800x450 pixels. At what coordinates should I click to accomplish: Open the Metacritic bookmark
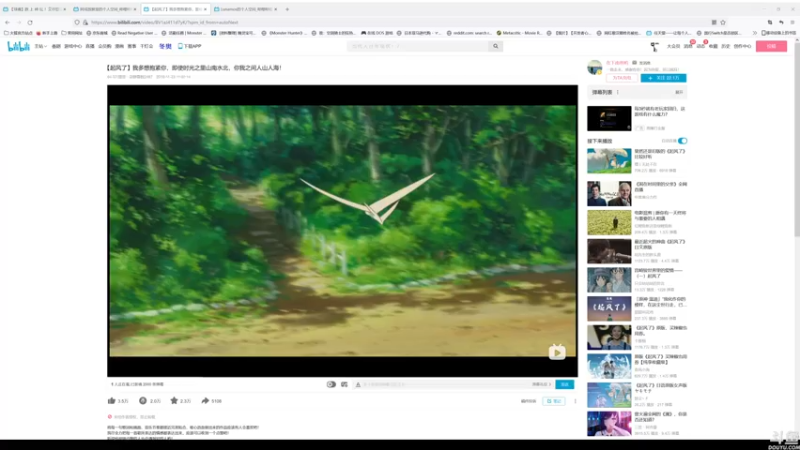pyautogui.click(x=518, y=33)
